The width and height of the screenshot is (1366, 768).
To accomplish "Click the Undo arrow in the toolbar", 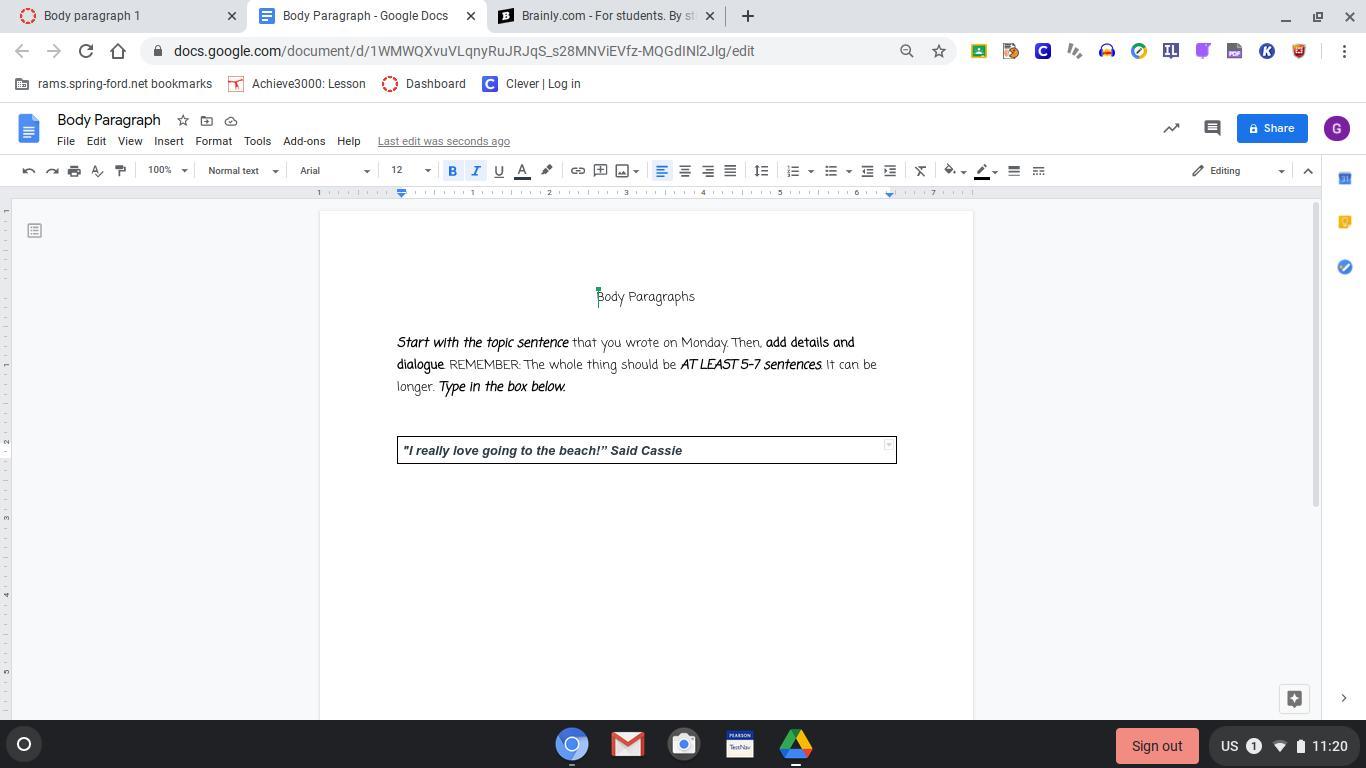I will coord(29,171).
